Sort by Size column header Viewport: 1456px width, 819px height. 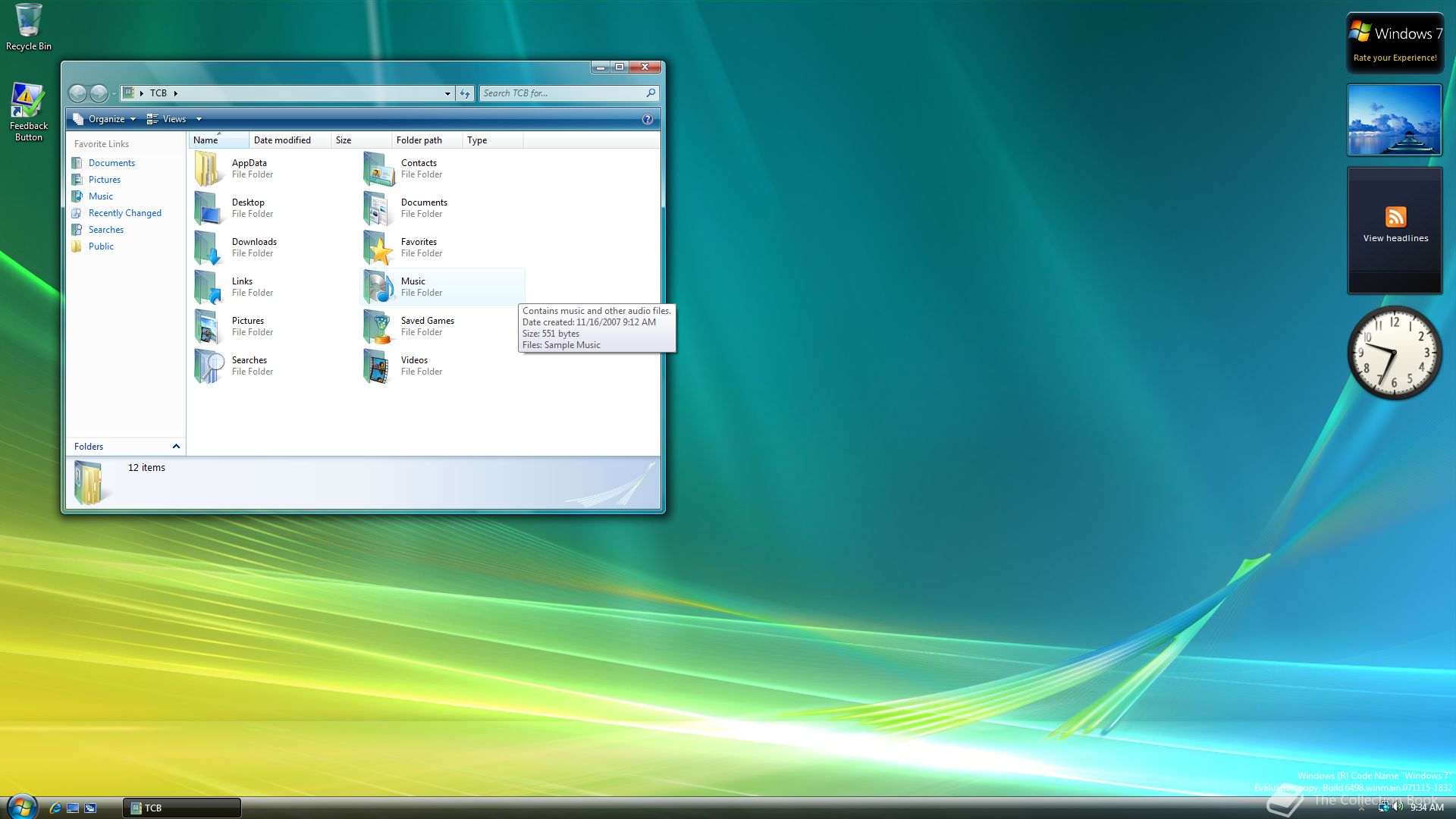pos(361,140)
